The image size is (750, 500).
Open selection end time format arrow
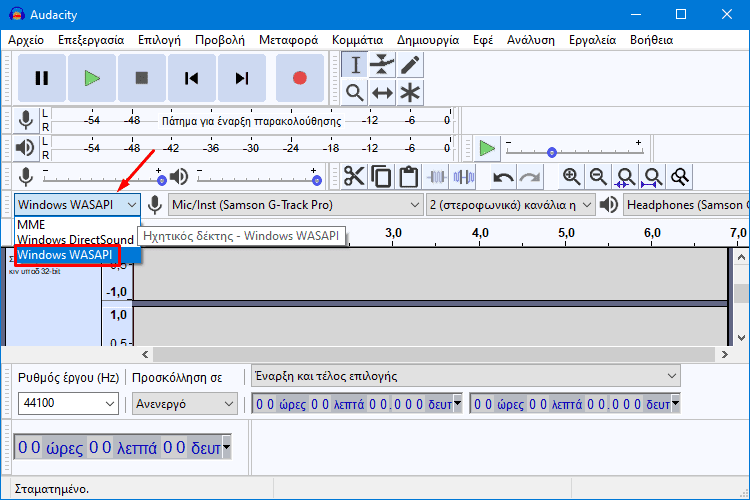click(x=675, y=403)
